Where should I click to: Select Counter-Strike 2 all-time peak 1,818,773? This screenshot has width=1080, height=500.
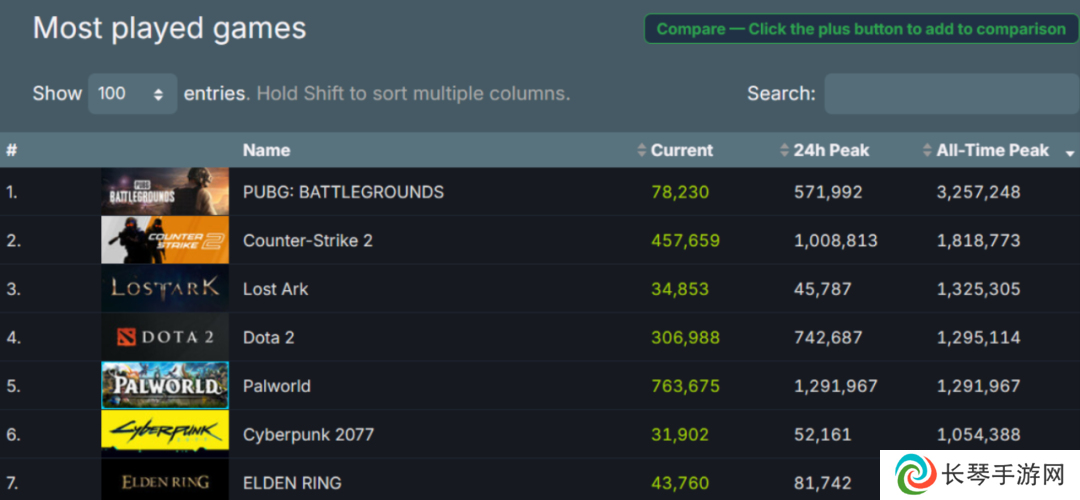[978, 240]
